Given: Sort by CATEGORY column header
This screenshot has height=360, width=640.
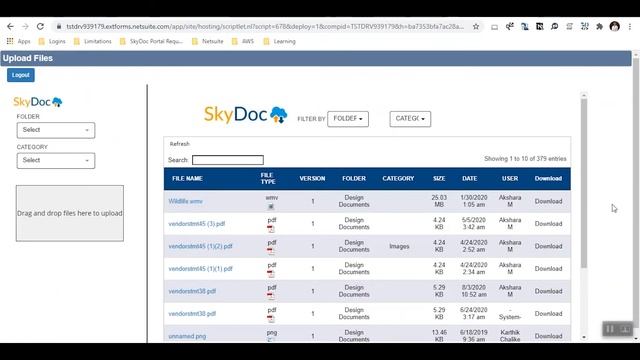Looking at the screenshot, I should point(398,178).
